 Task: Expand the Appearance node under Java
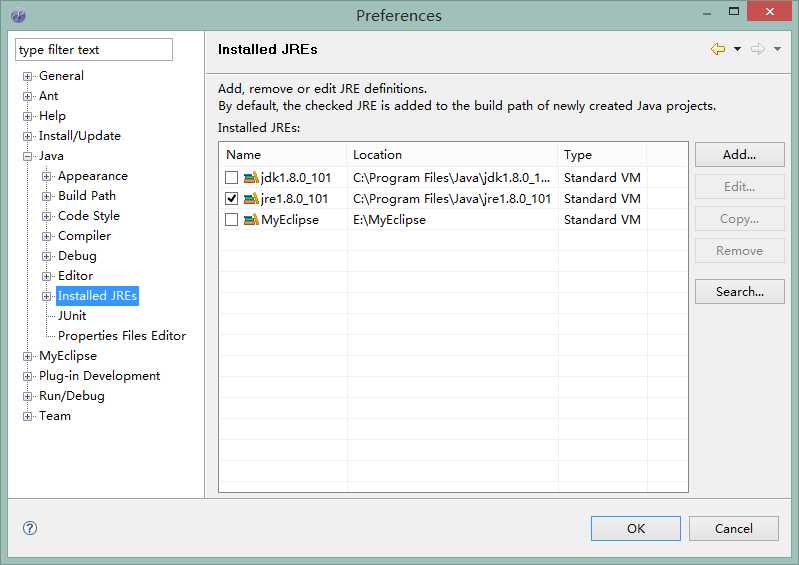pos(46,176)
